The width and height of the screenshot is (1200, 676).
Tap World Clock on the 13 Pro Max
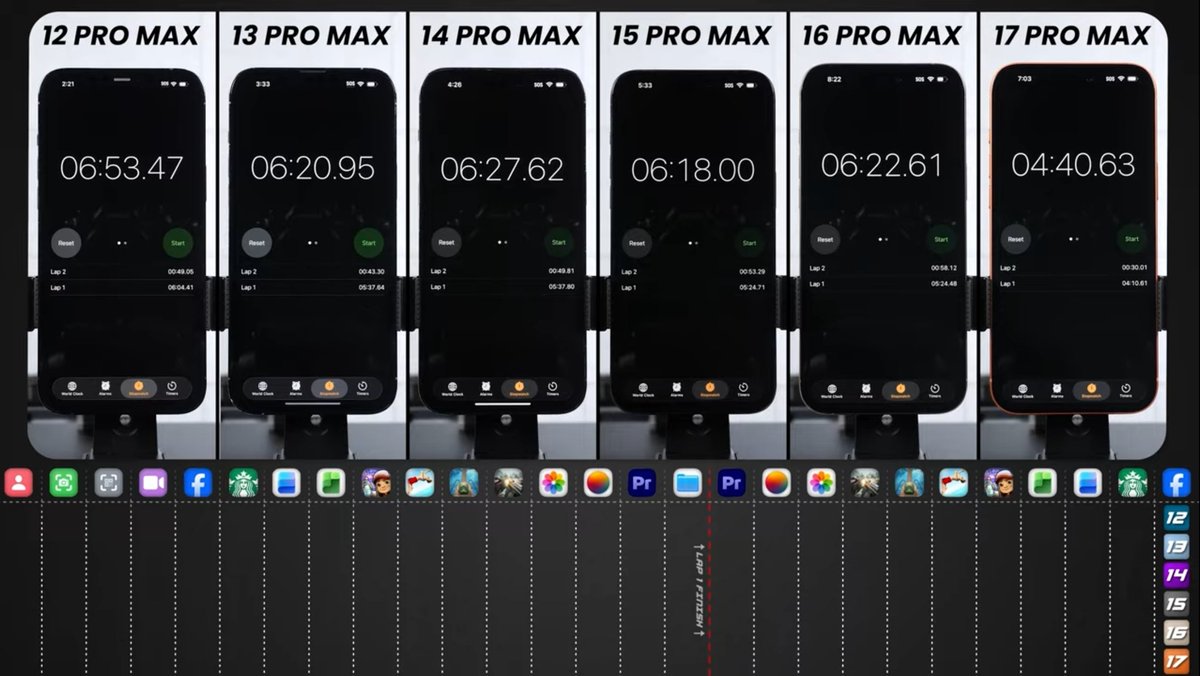263,389
